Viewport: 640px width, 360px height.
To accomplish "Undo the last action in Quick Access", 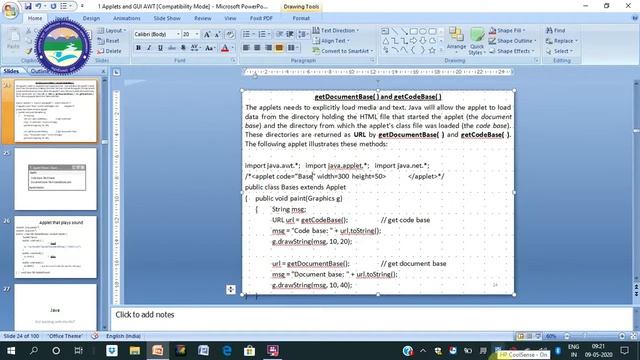I will pos(38,6).
